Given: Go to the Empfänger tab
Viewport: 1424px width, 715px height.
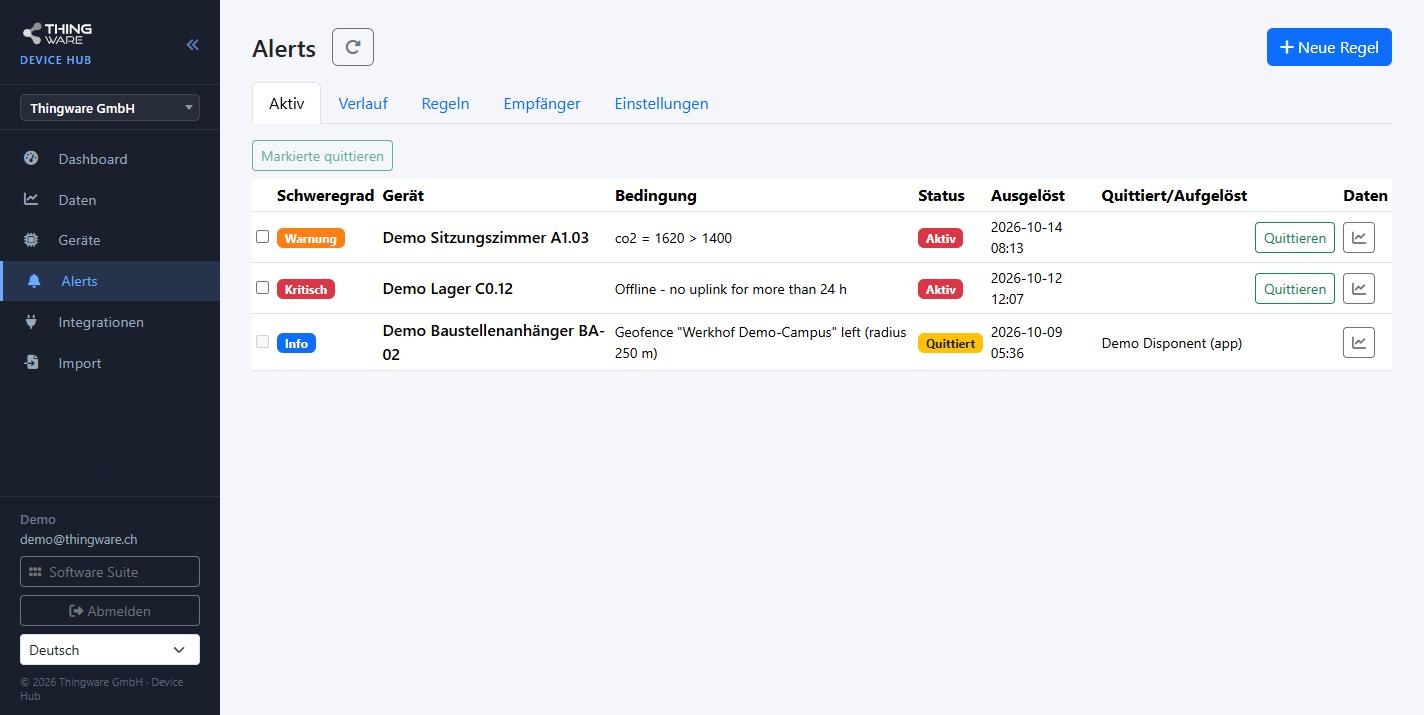Looking at the screenshot, I should [x=542, y=103].
